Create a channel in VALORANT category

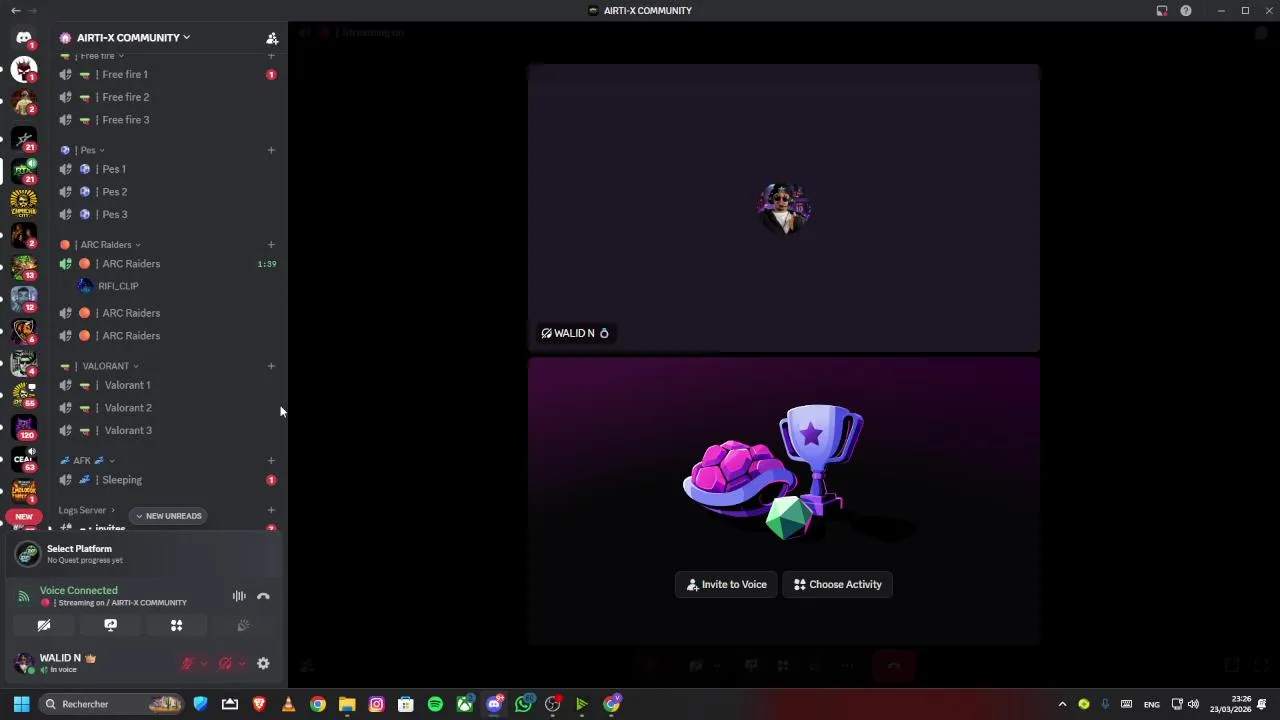pyautogui.click(x=271, y=366)
